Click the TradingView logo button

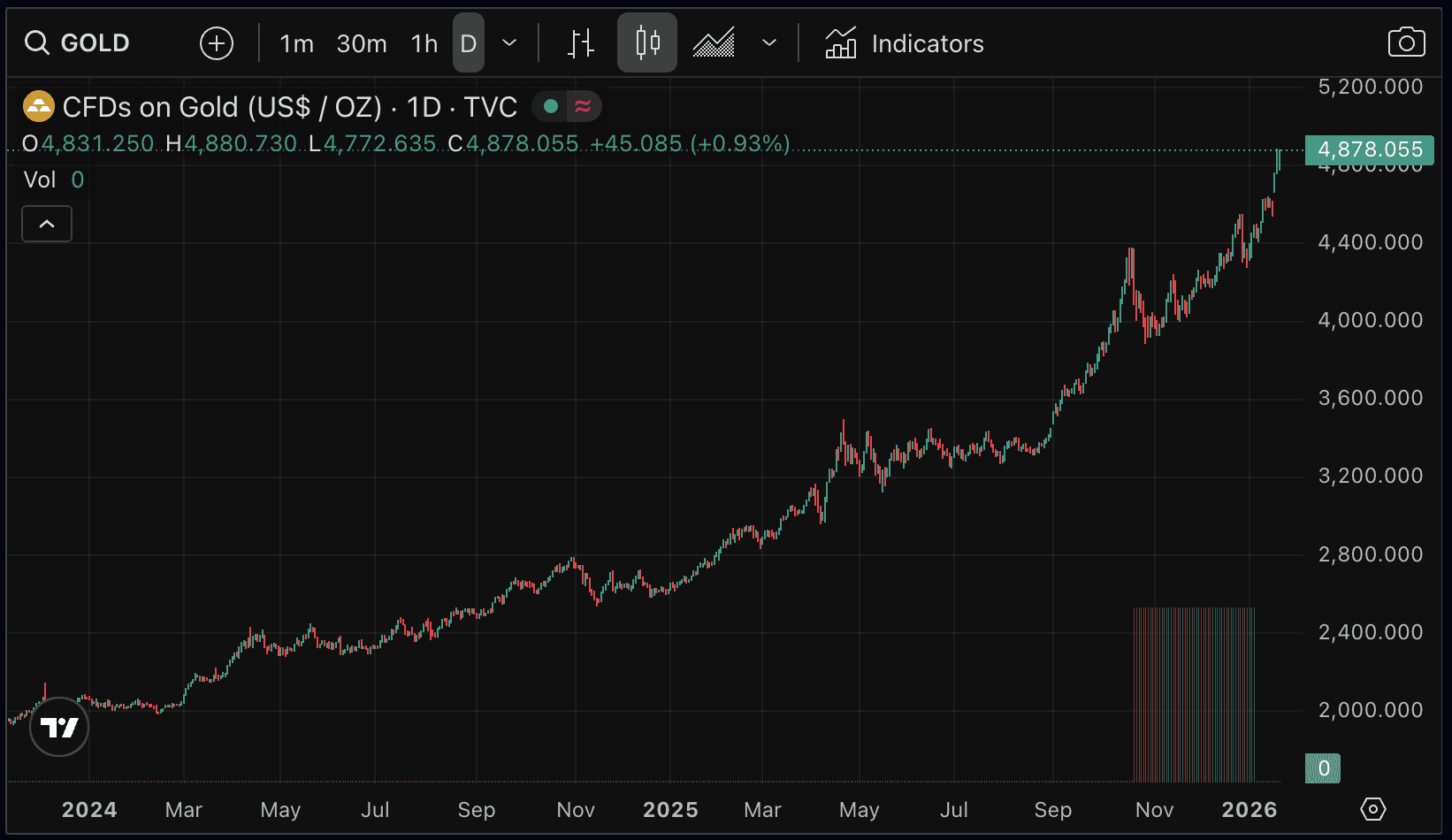pyautogui.click(x=59, y=727)
